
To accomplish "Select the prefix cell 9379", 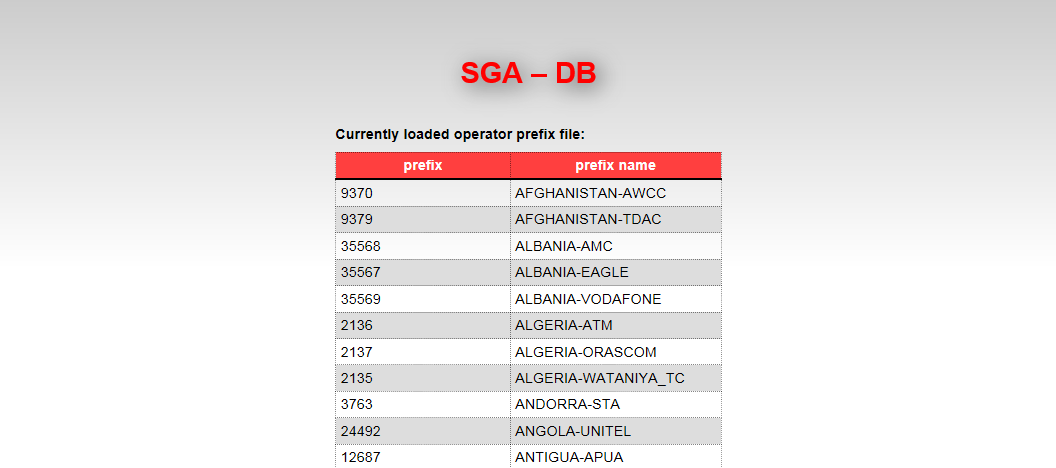I will pos(423,220).
